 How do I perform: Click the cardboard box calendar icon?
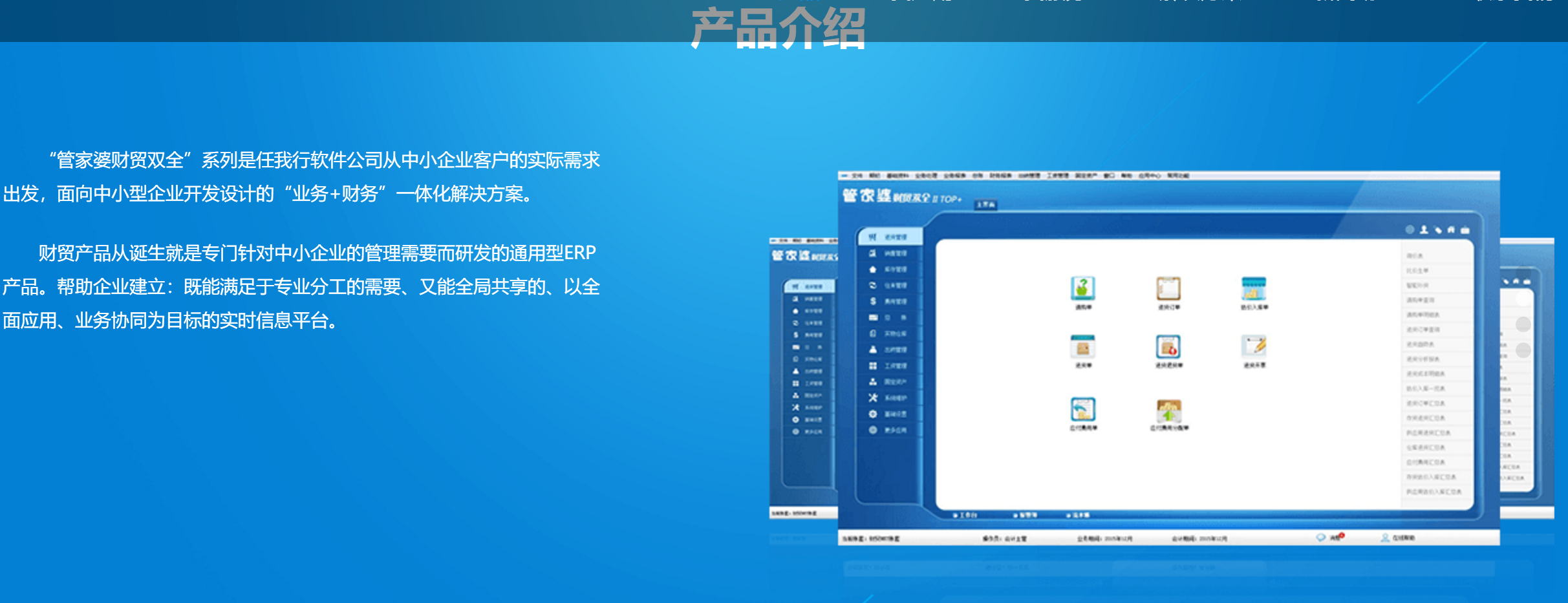[1082, 347]
